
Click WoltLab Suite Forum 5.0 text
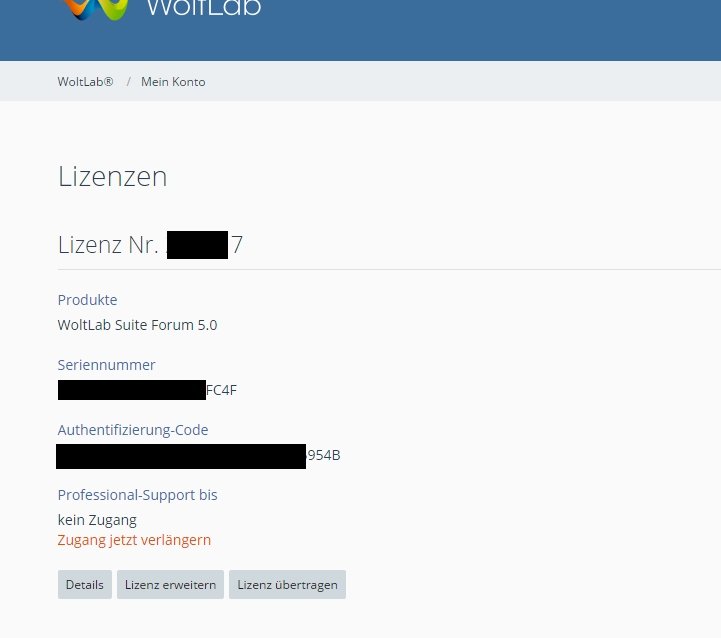(137, 325)
